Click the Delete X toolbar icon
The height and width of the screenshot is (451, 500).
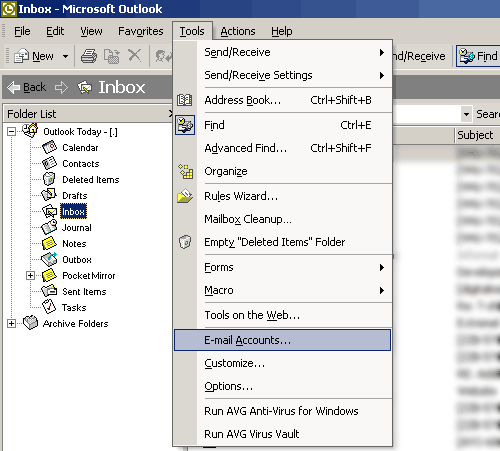tap(135, 55)
